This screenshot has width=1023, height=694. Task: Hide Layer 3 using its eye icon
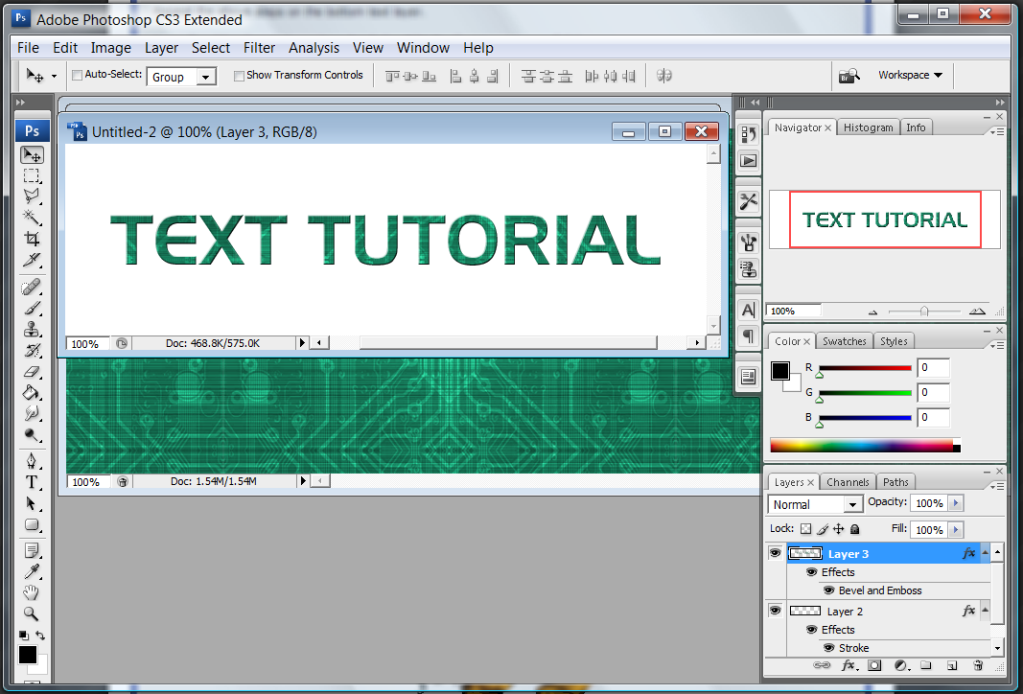(x=775, y=553)
